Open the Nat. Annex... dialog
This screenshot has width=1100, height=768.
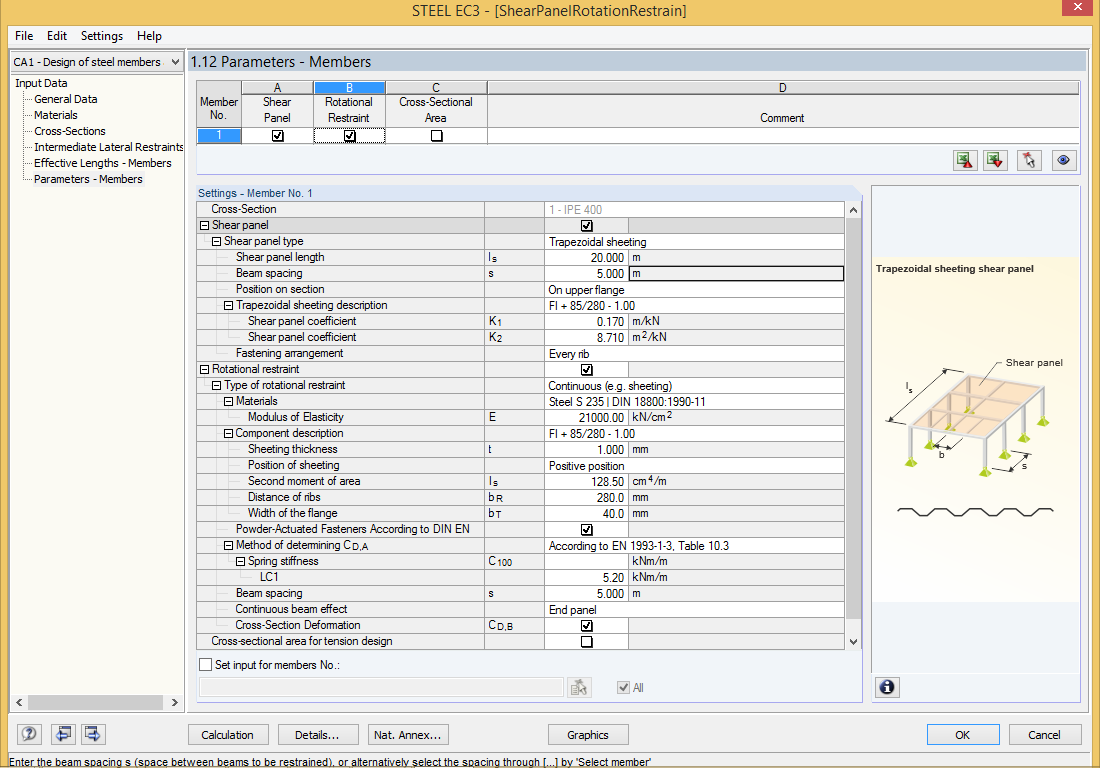point(408,735)
